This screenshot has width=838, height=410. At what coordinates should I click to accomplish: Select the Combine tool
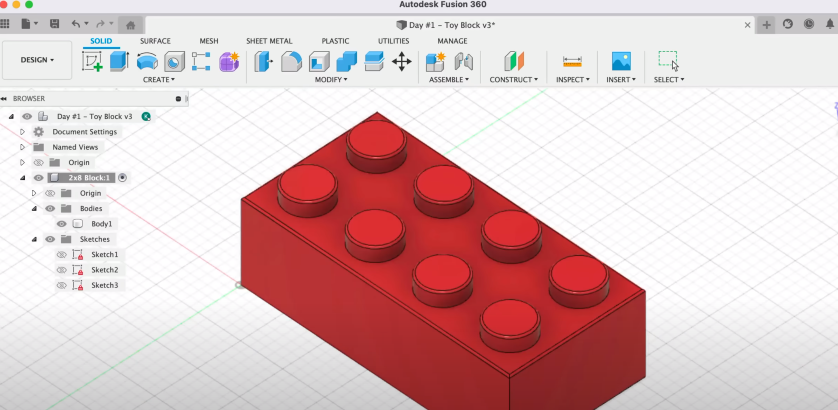tap(346, 61)
